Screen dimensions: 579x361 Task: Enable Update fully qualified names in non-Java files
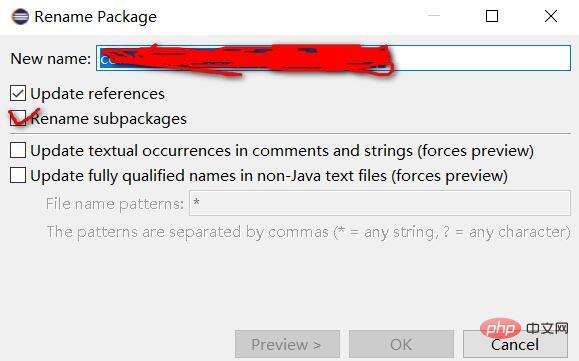coord(18,175)
